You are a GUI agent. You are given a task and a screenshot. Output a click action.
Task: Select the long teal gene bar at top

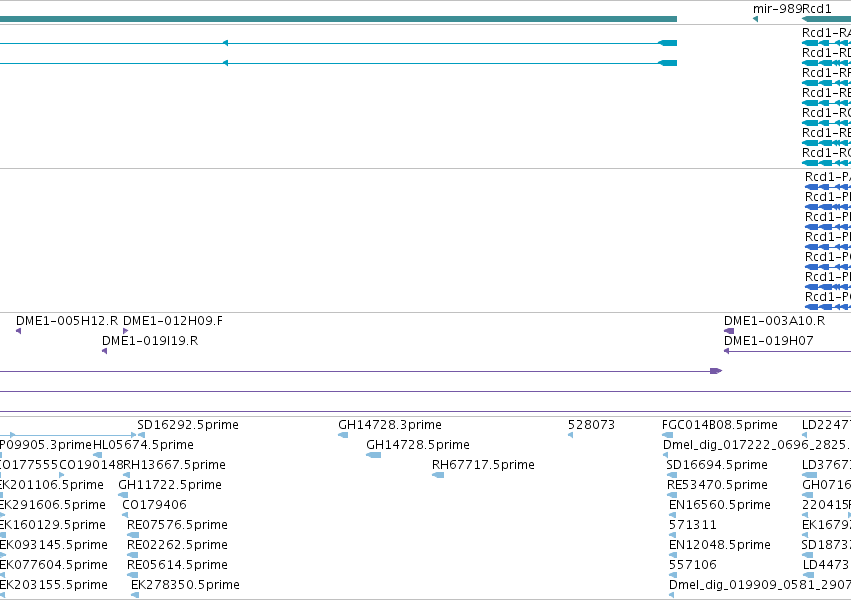338,19
